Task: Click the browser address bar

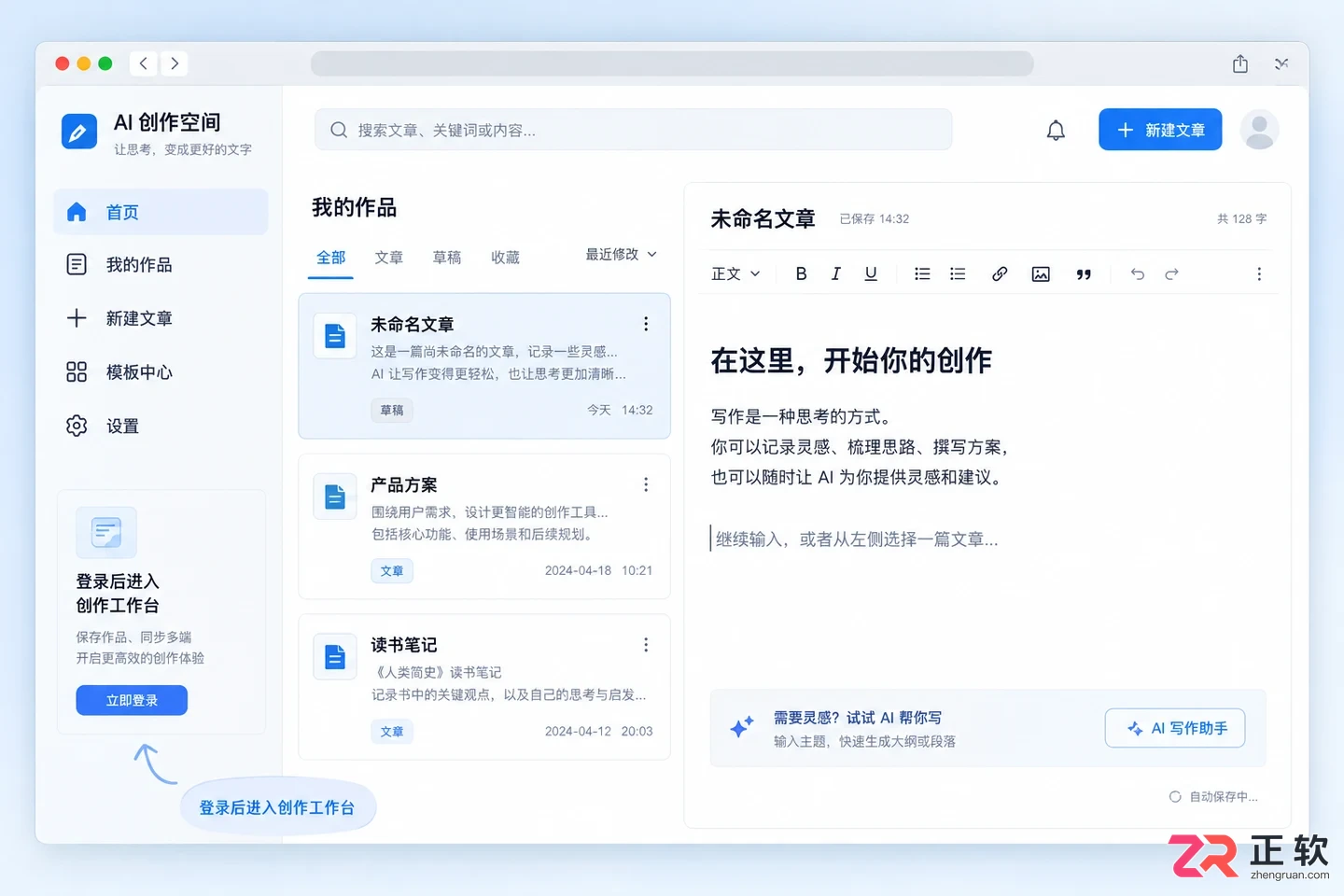Action: click(672, 63)
